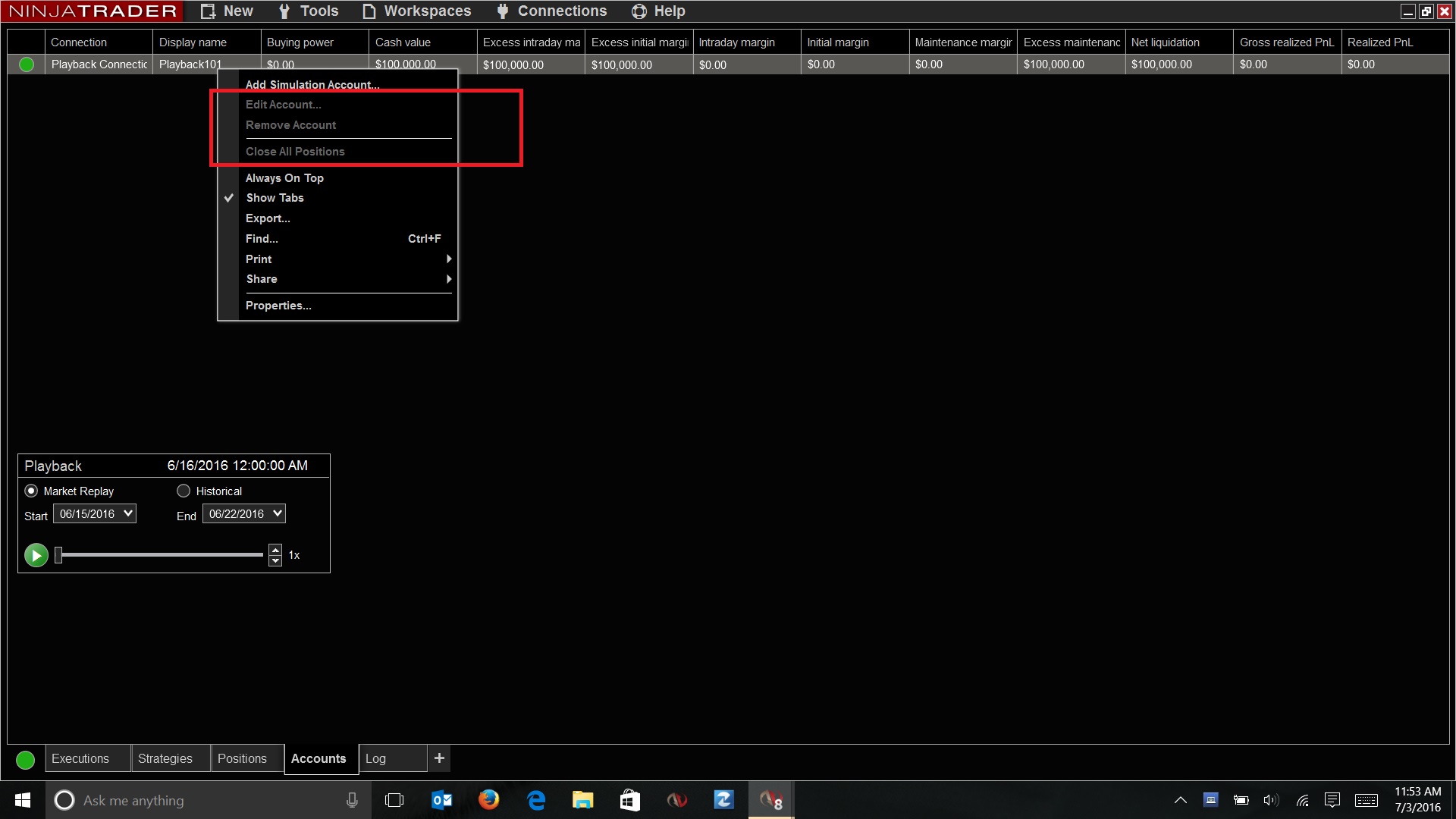The width and height of the screenshot is (1456, 819).
Task: Click the plus icon to add a new tab
Action: coord(439,758)
